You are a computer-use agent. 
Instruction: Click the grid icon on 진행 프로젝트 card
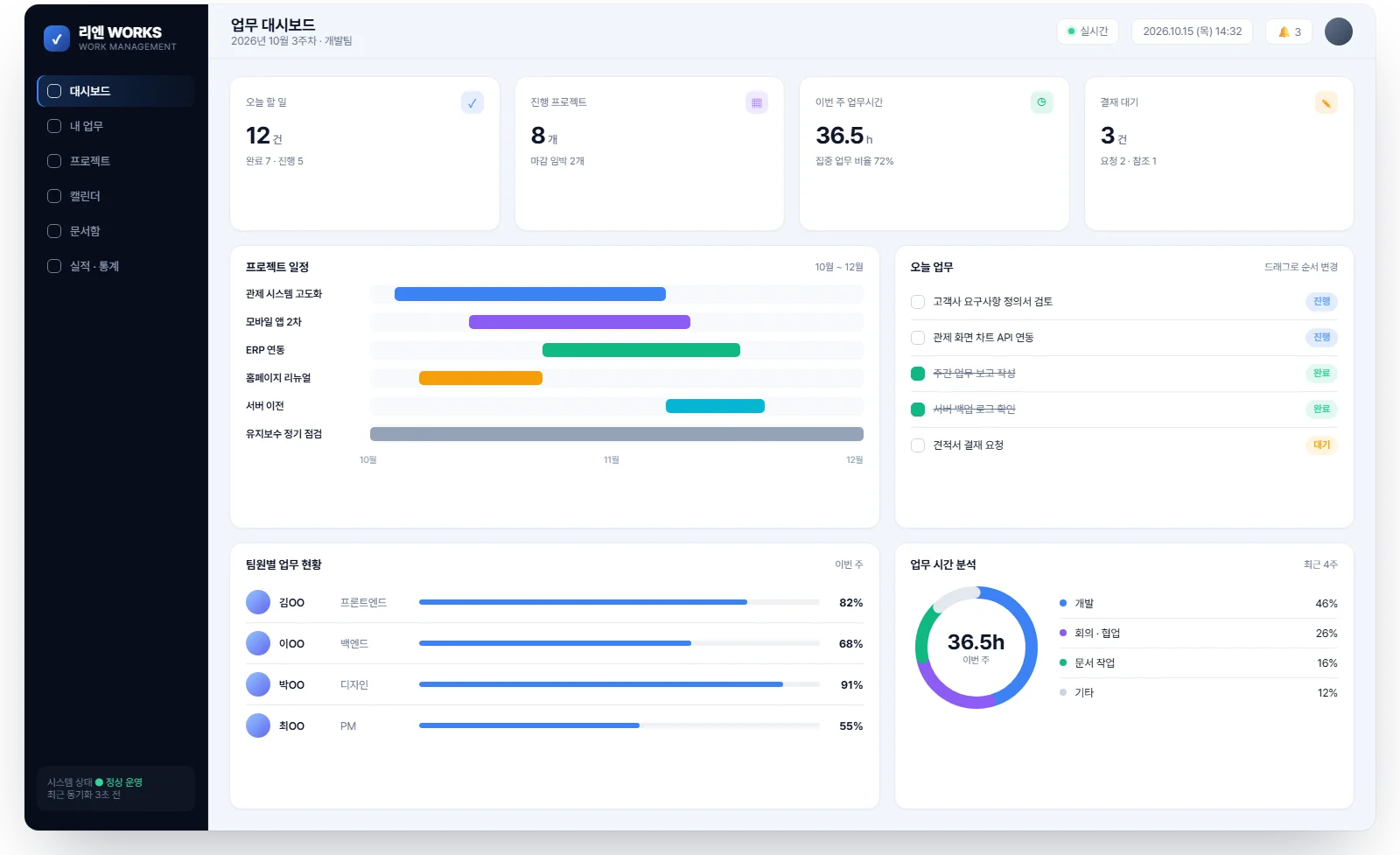point(757,102)
